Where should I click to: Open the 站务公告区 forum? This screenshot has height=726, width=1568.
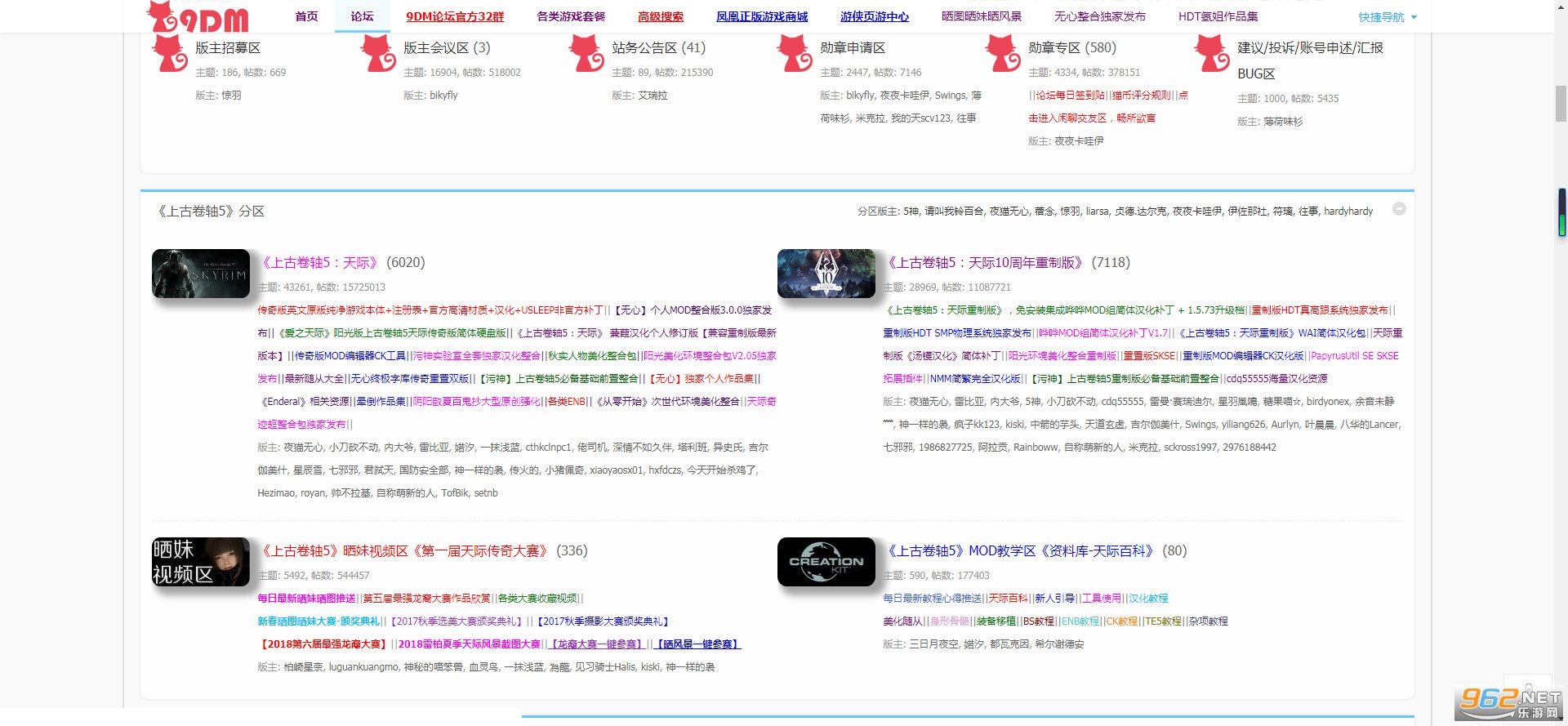click(x=644, y=48)
